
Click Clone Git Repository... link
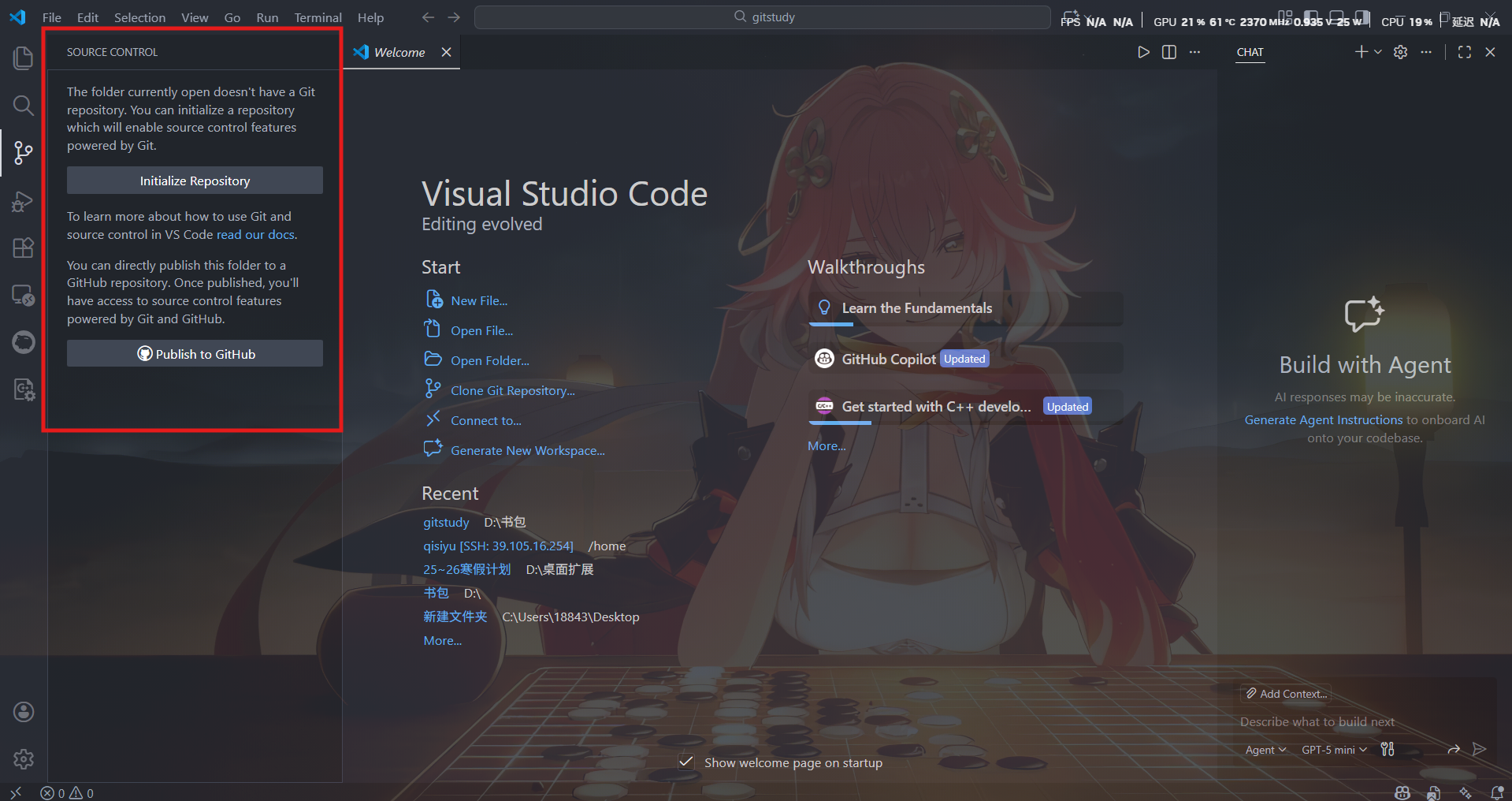point(513,391)
